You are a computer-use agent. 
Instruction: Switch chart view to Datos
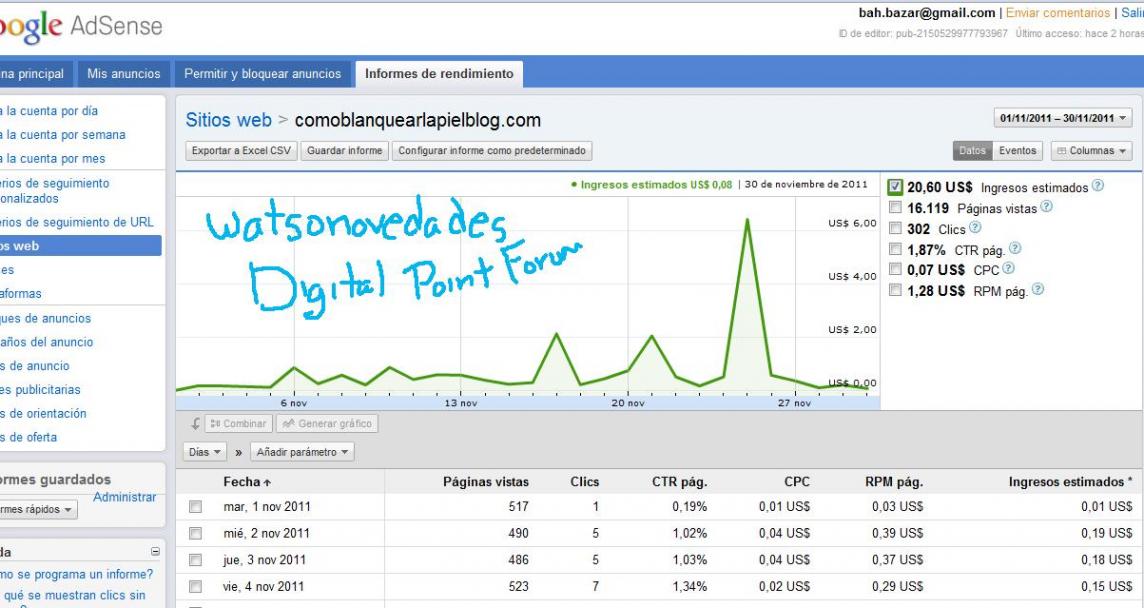point(972,150)
